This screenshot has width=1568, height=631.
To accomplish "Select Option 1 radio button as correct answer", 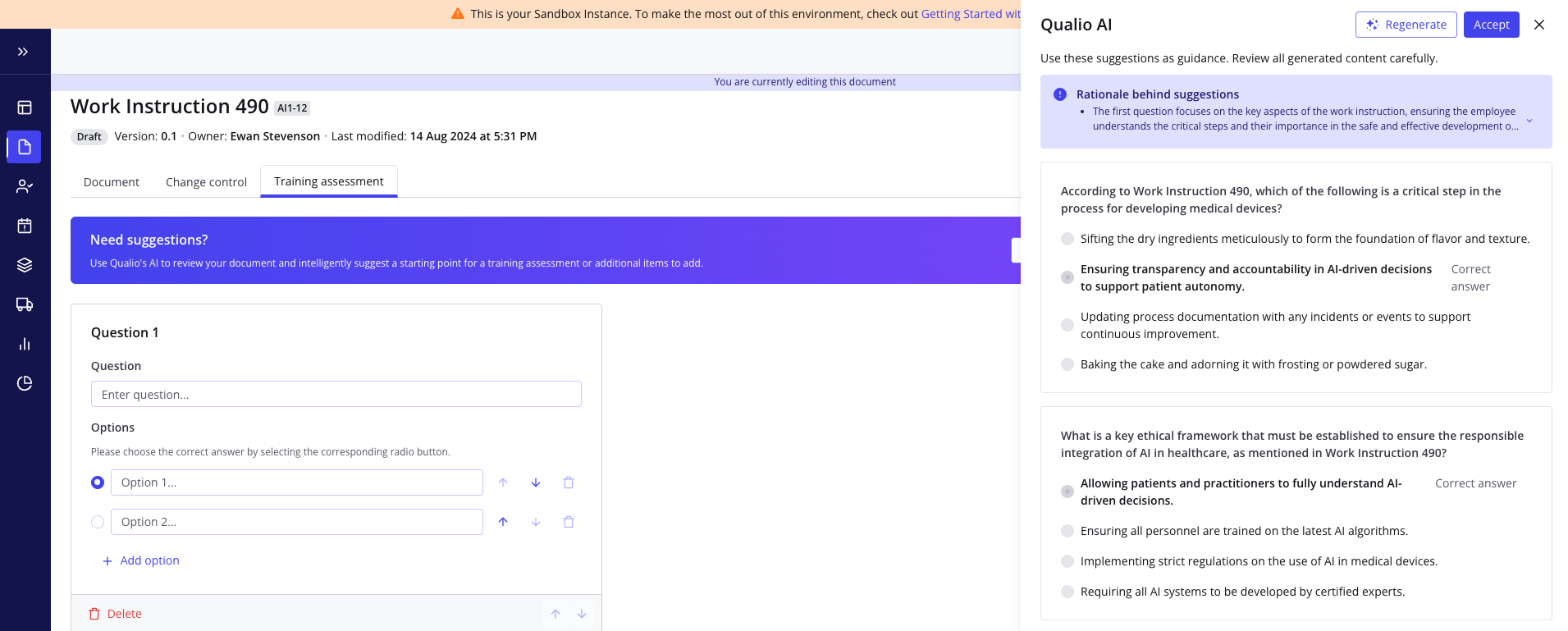I will pyautogui.click(x=98, y=482).
